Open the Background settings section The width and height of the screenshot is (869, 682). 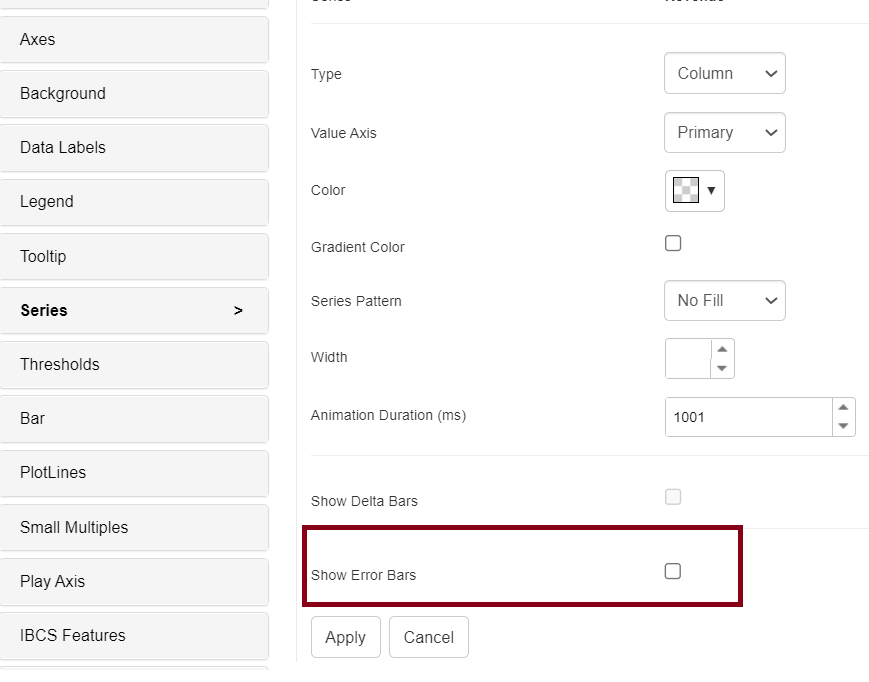(x=135, y=93)
